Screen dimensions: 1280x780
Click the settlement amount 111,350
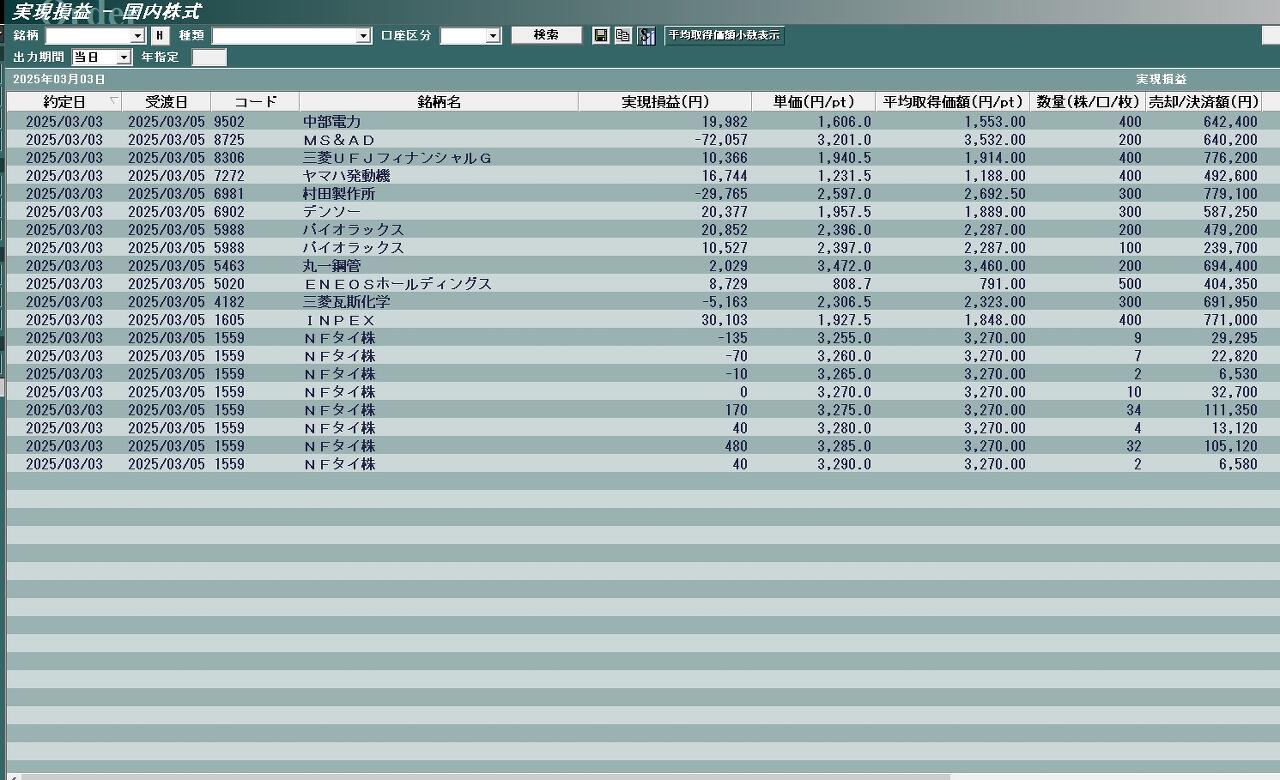(x=1231, y=410)
